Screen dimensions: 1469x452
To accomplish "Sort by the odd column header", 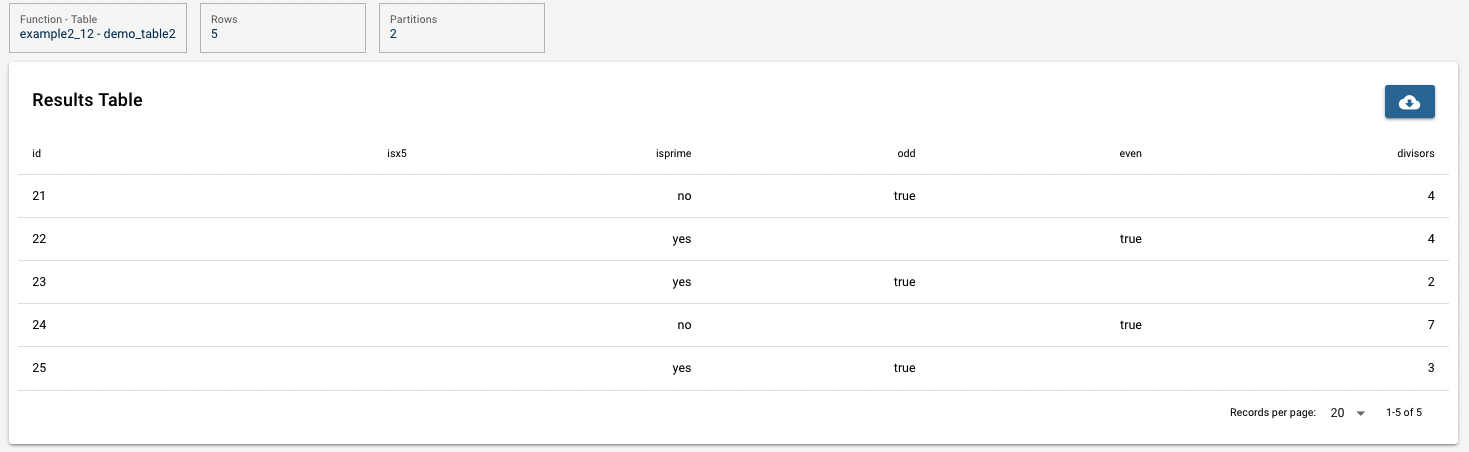I will pos(906,154).
